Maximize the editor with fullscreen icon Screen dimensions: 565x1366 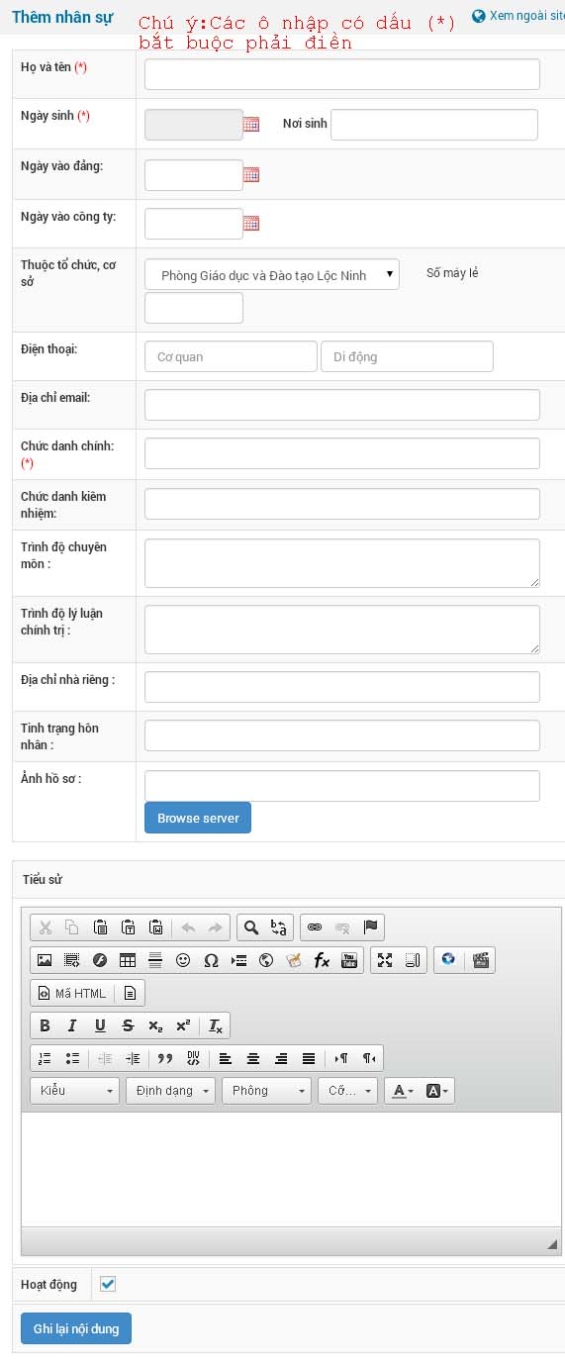click(385, 960)
